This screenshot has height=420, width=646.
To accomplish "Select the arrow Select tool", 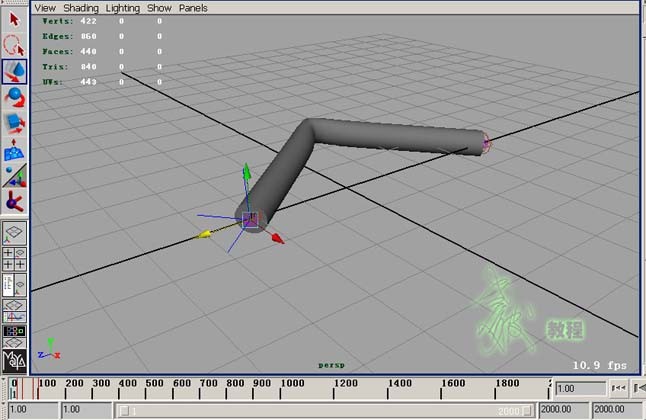I will click(15, 19).
